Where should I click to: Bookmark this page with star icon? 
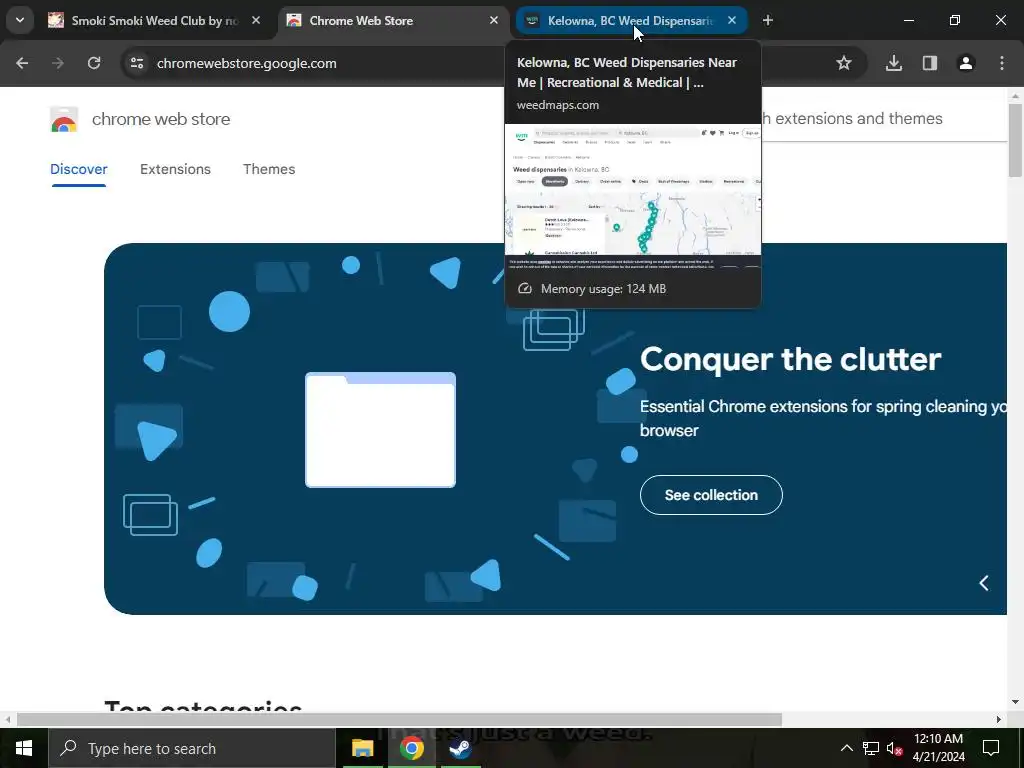[x=844, y=63]
